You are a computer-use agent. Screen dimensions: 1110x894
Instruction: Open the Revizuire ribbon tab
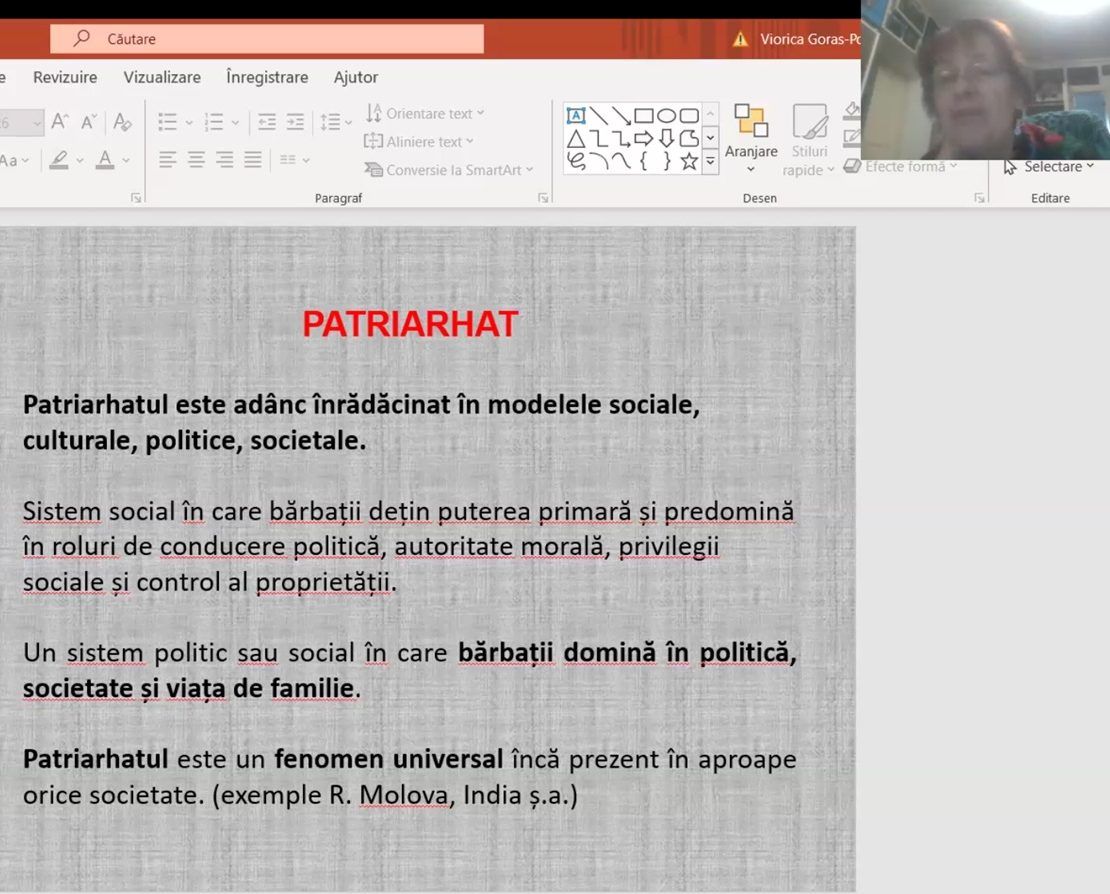[x=65, y=77]
